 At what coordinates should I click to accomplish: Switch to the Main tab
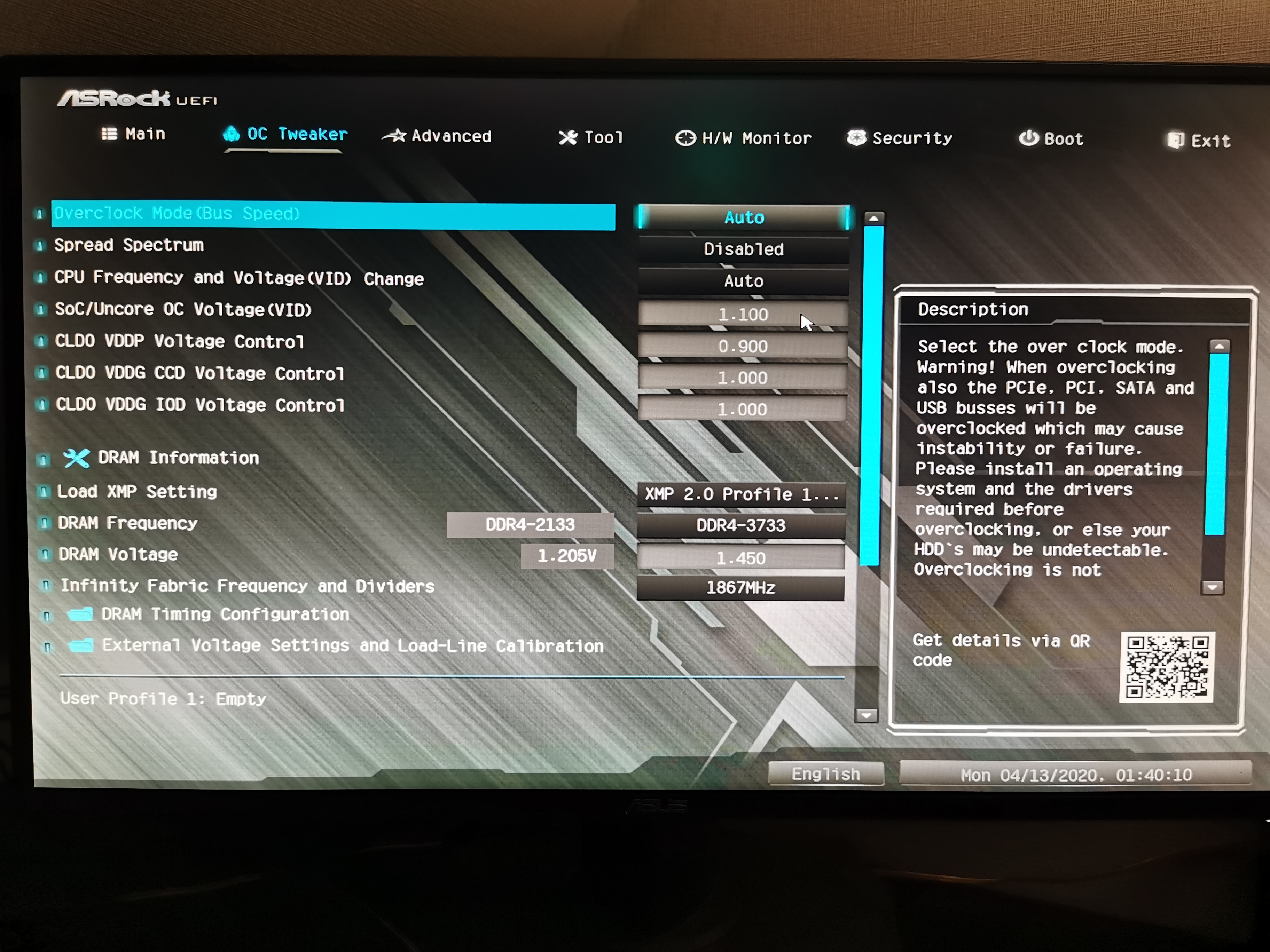[x=134, y=134]
